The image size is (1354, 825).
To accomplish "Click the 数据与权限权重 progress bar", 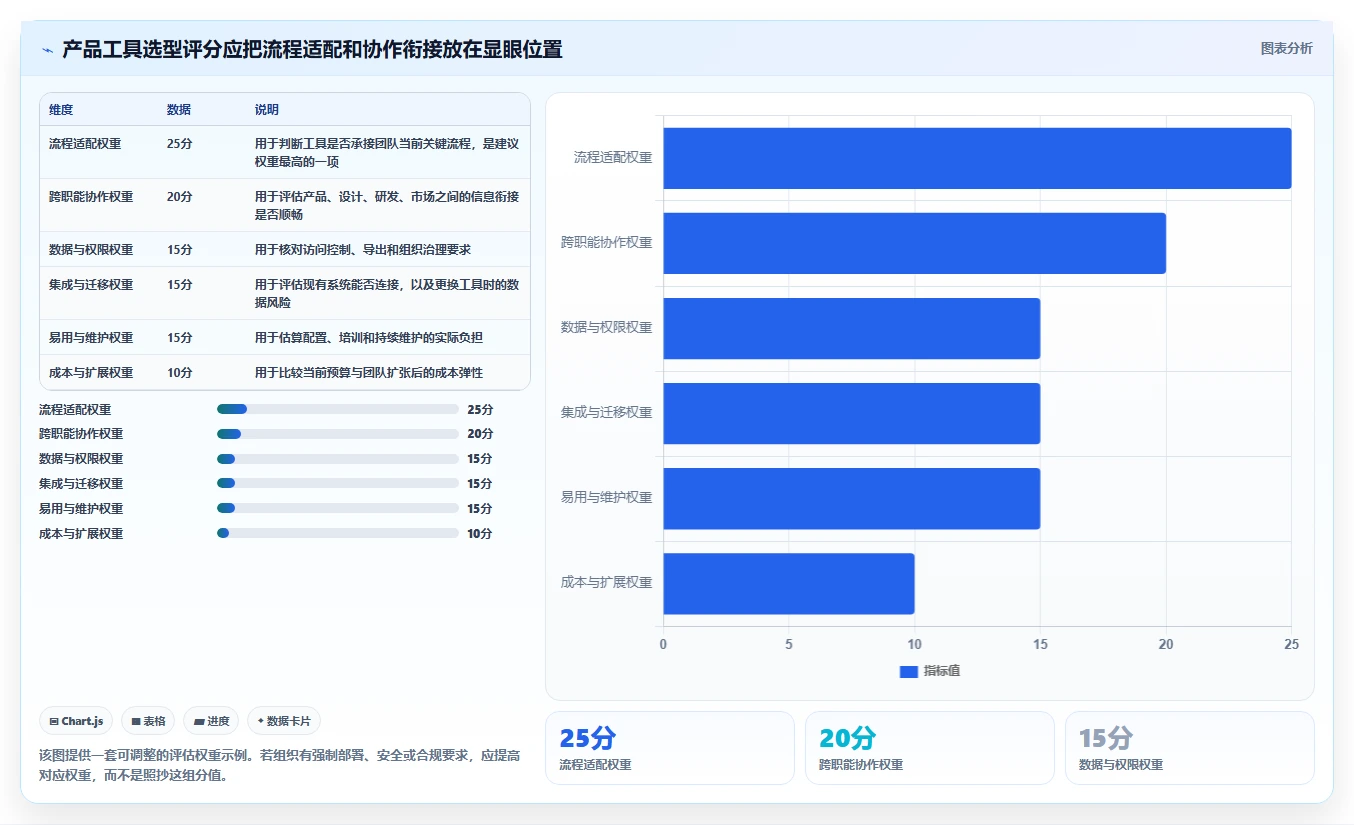I will click(338, 459).
